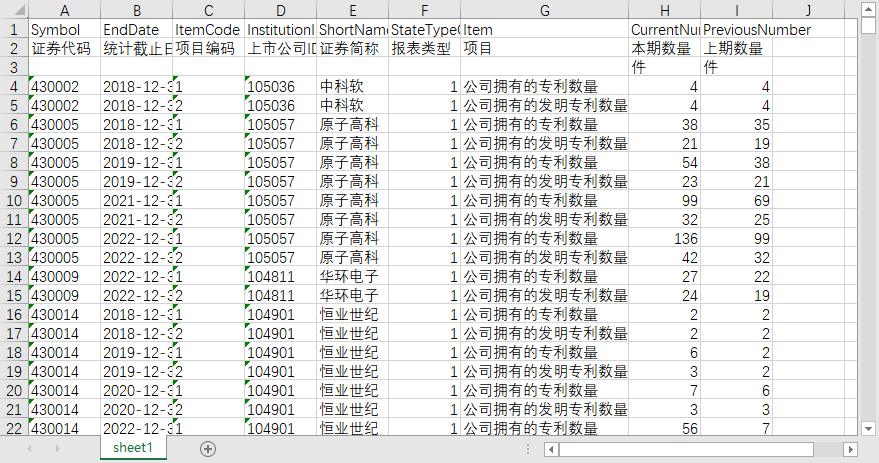Select column E header
The height and width of the screenshot is (463, 879).
click(353, 10)
